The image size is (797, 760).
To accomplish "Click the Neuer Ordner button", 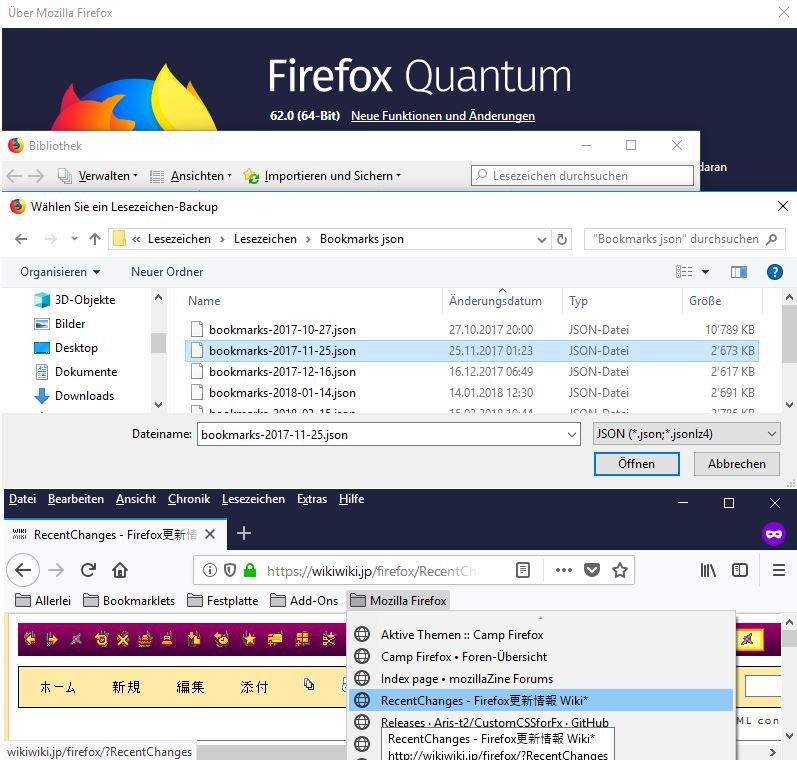I will [167, 272].
